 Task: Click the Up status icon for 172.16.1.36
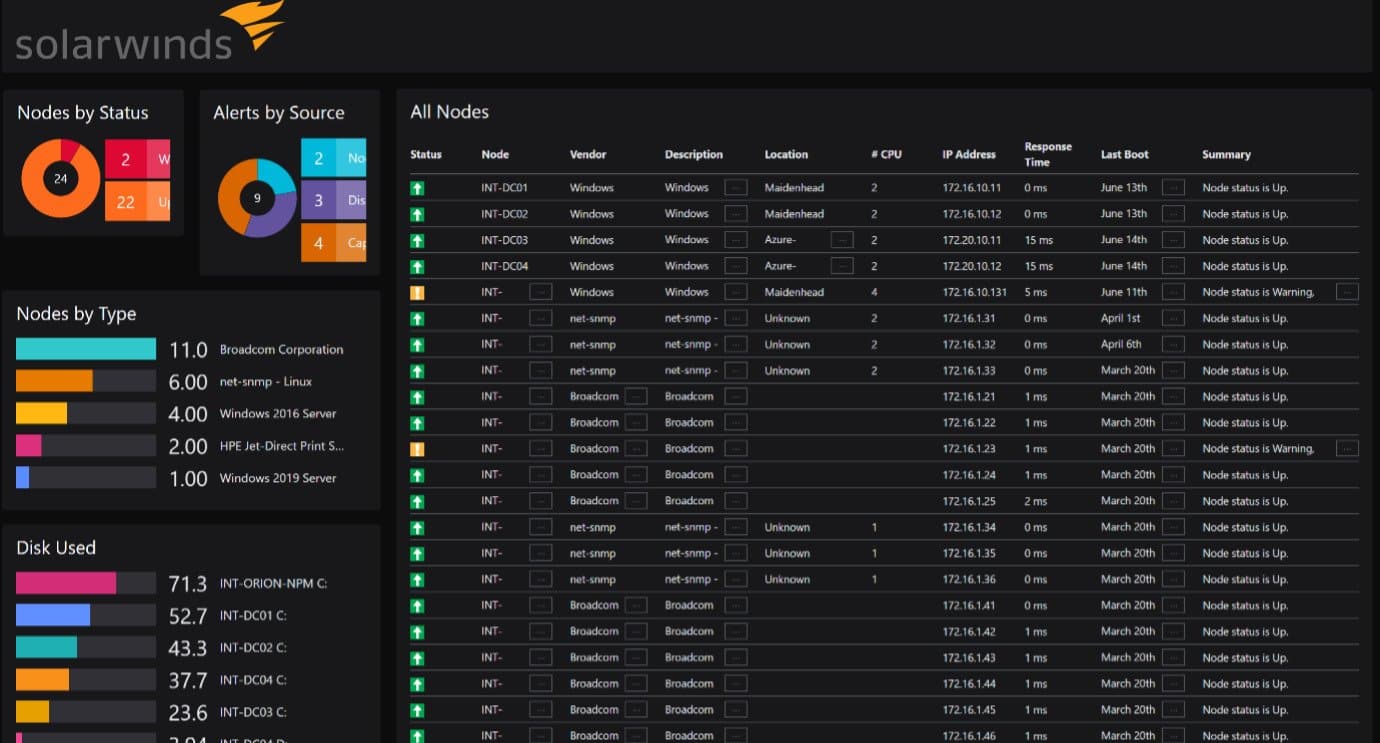click(x=417, y=579)
